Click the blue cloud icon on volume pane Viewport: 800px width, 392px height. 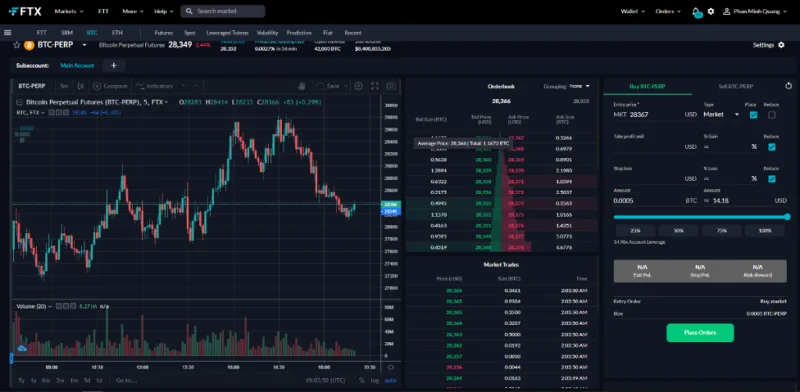[x=22, y=348]
